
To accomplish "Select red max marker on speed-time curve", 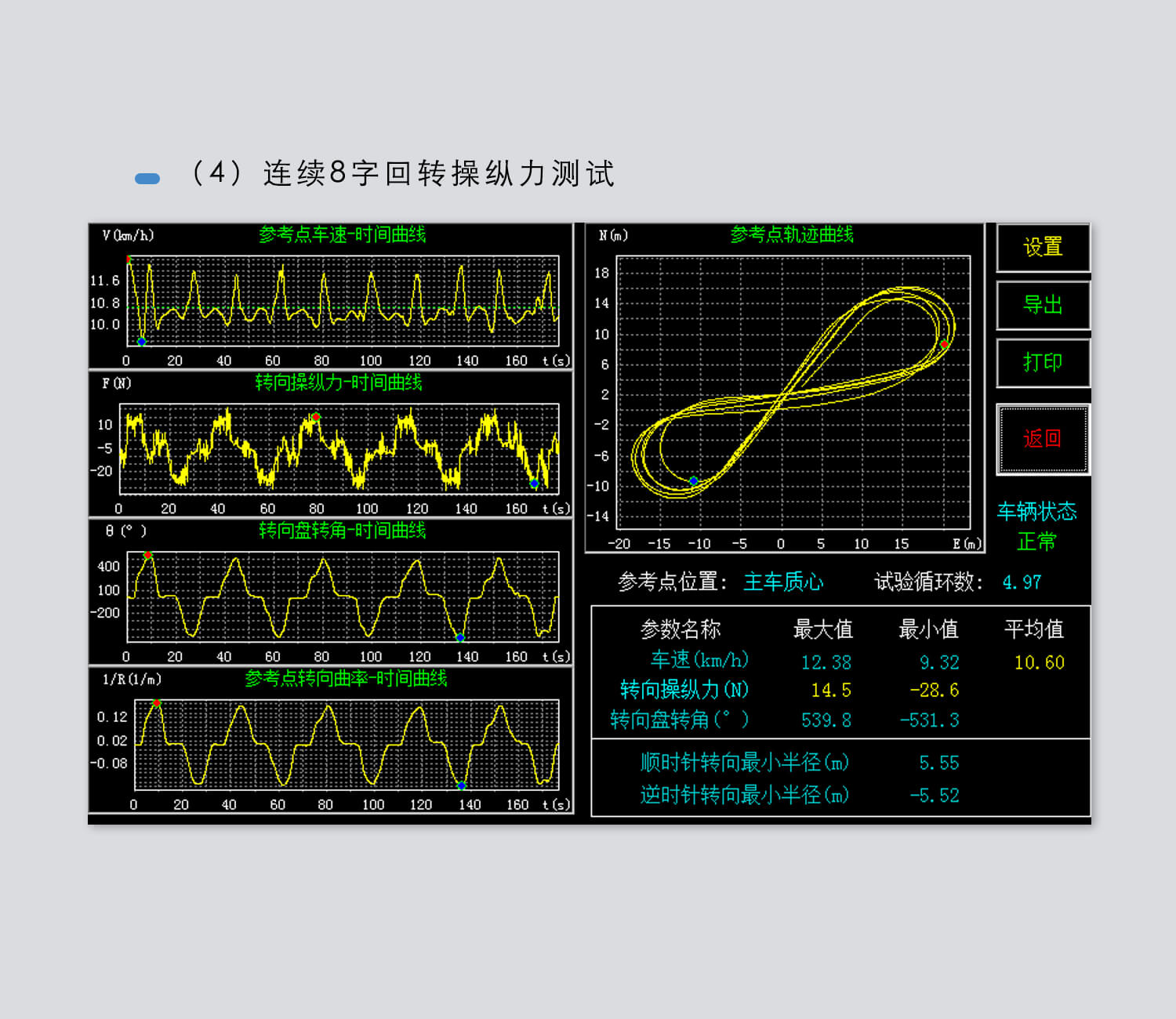I will [x=129, y=259].
